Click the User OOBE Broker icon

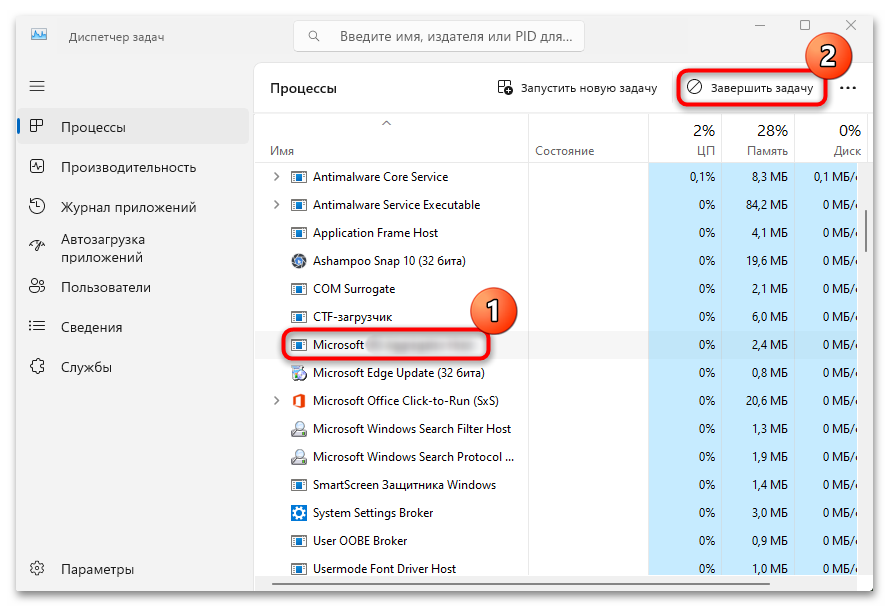click(298, 541)
